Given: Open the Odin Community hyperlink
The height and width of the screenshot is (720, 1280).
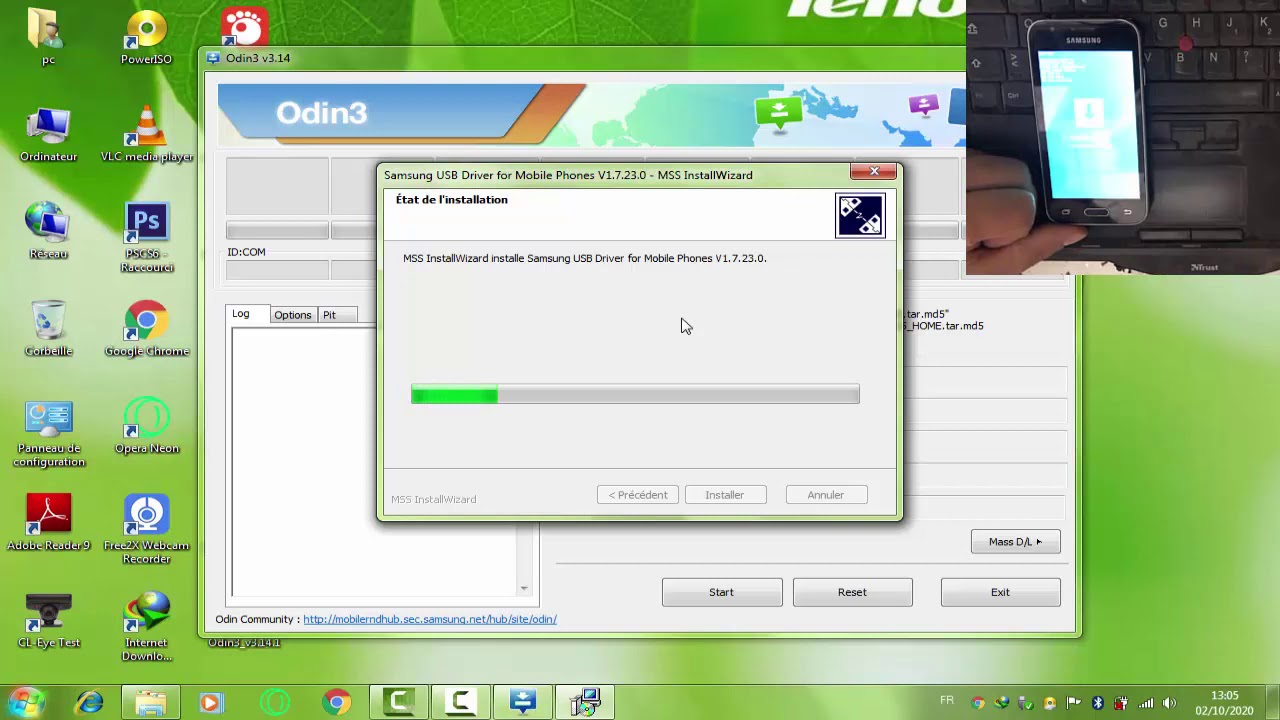Looking at the screenshot, I should [430, 619].
